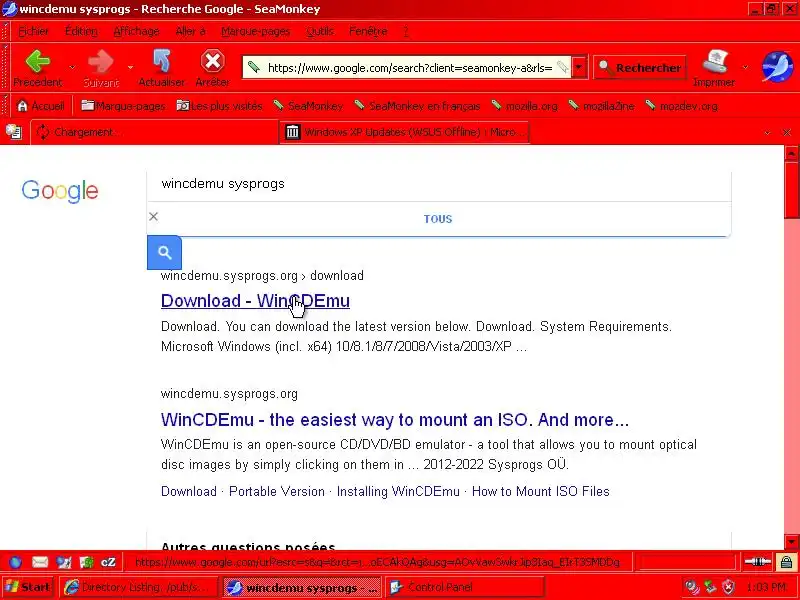Click the Google logo
The image size is (800, 600).
click(x=60, y=191)
